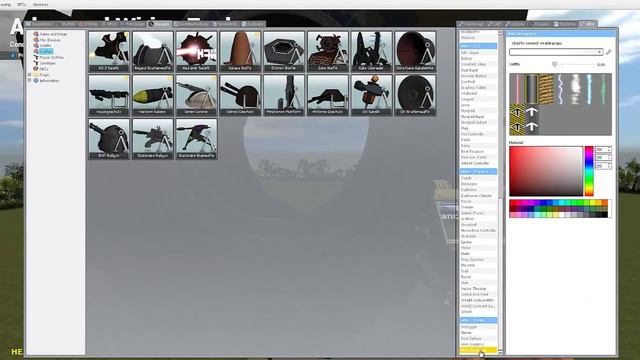Choose the pink beam wire material
Viewport: 640px width, 360px height.
[517, 89]
